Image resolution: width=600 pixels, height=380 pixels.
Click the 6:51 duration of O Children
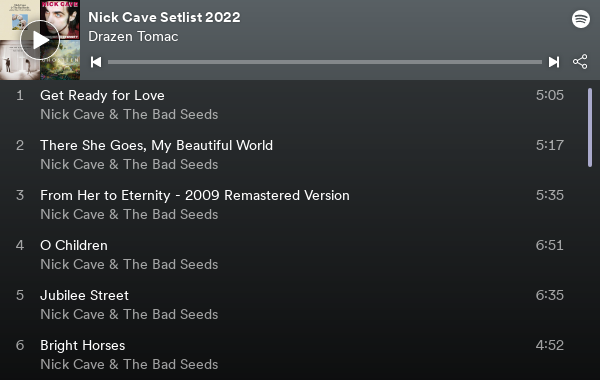[549, 245]
